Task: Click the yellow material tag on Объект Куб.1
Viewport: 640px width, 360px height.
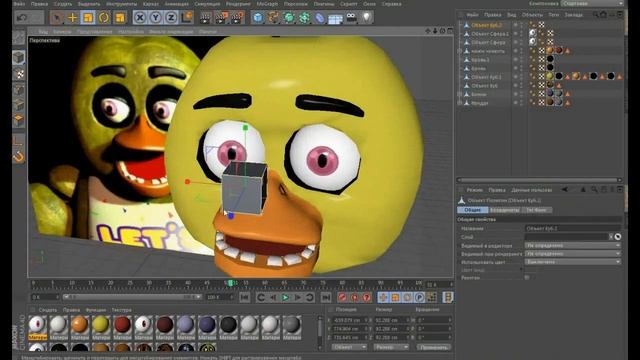Action: click(x=550, y=76)
